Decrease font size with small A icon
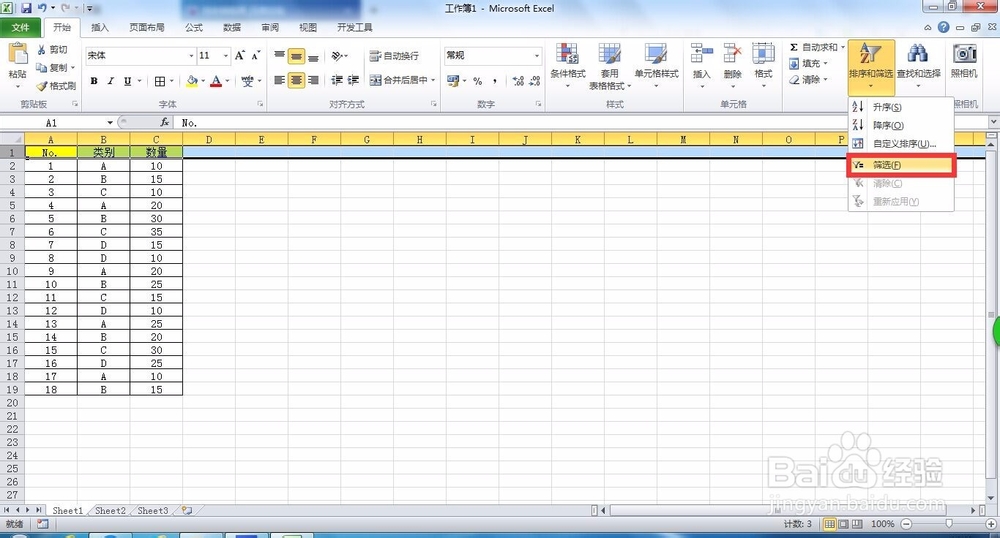This screenshot has height=538, width=1000. click(255, 55)
